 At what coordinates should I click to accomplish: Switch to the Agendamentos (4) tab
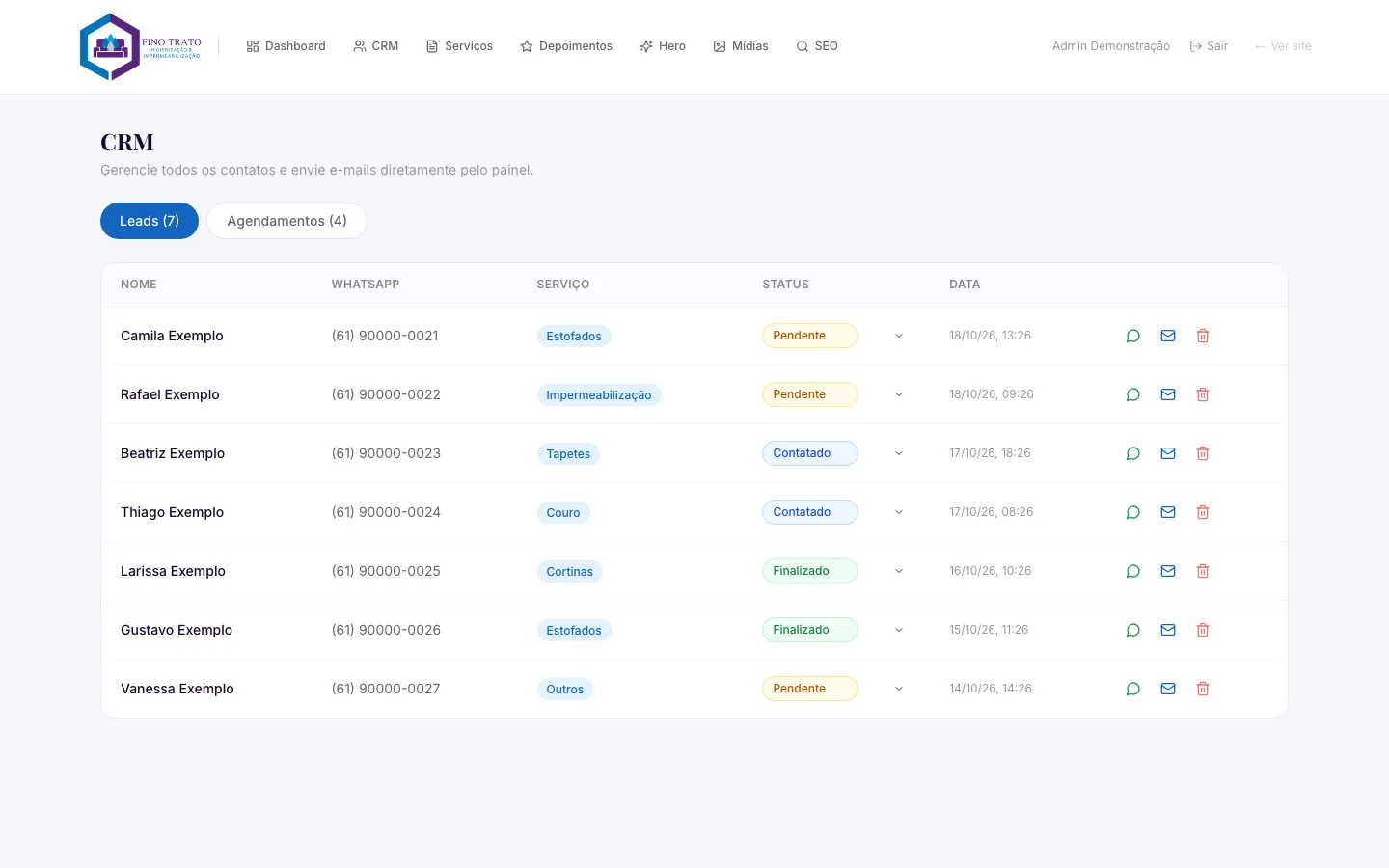[286, 221]
